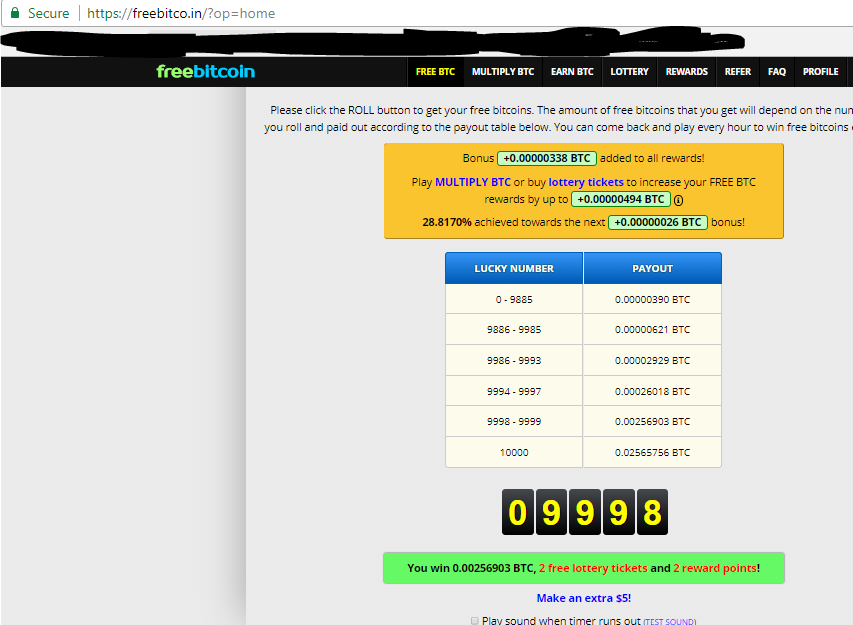The width and height of the screenshot is (853, 625).
Task: Click the green secure padlock icon
Action: click(x=15, y=13)
